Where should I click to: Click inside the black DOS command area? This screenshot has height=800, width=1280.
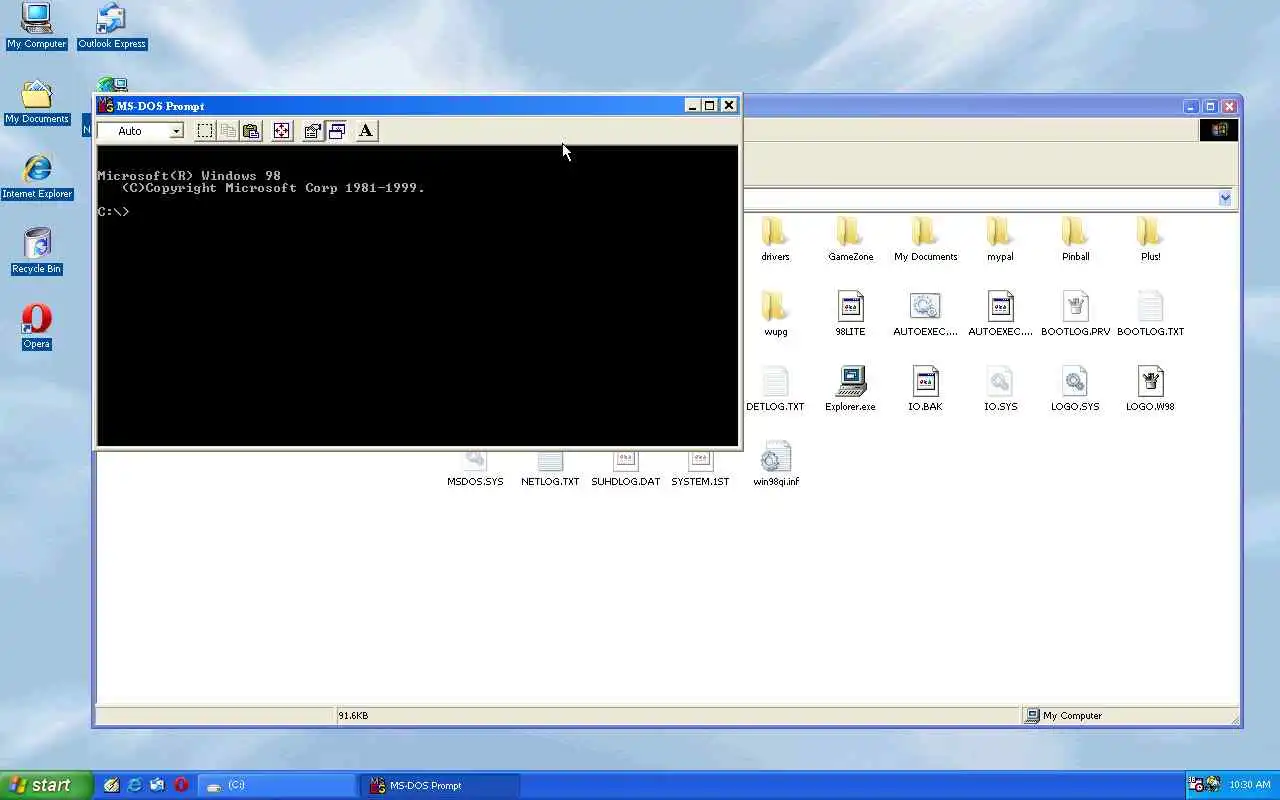point(418,295)
